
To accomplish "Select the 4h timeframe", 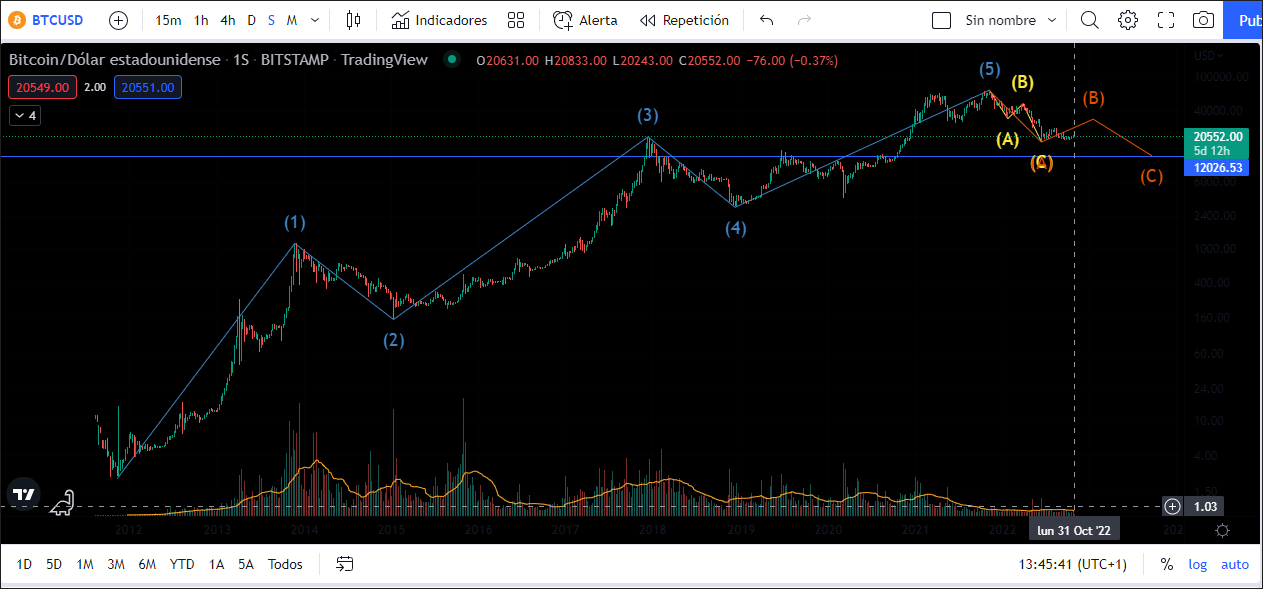I will (228, 20).
